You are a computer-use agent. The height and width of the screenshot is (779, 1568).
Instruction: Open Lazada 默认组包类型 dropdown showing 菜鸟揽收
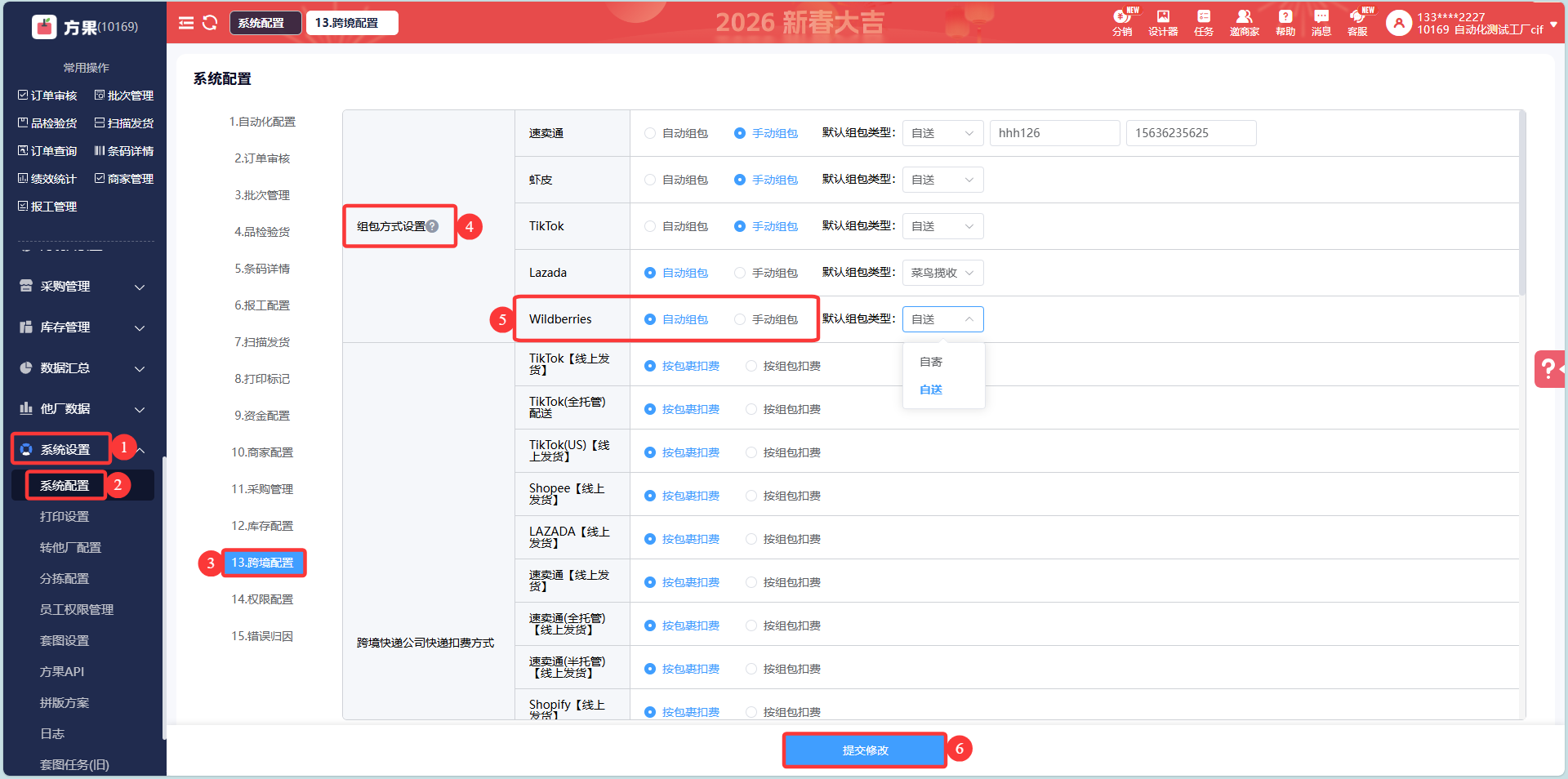tap(942, 273)
